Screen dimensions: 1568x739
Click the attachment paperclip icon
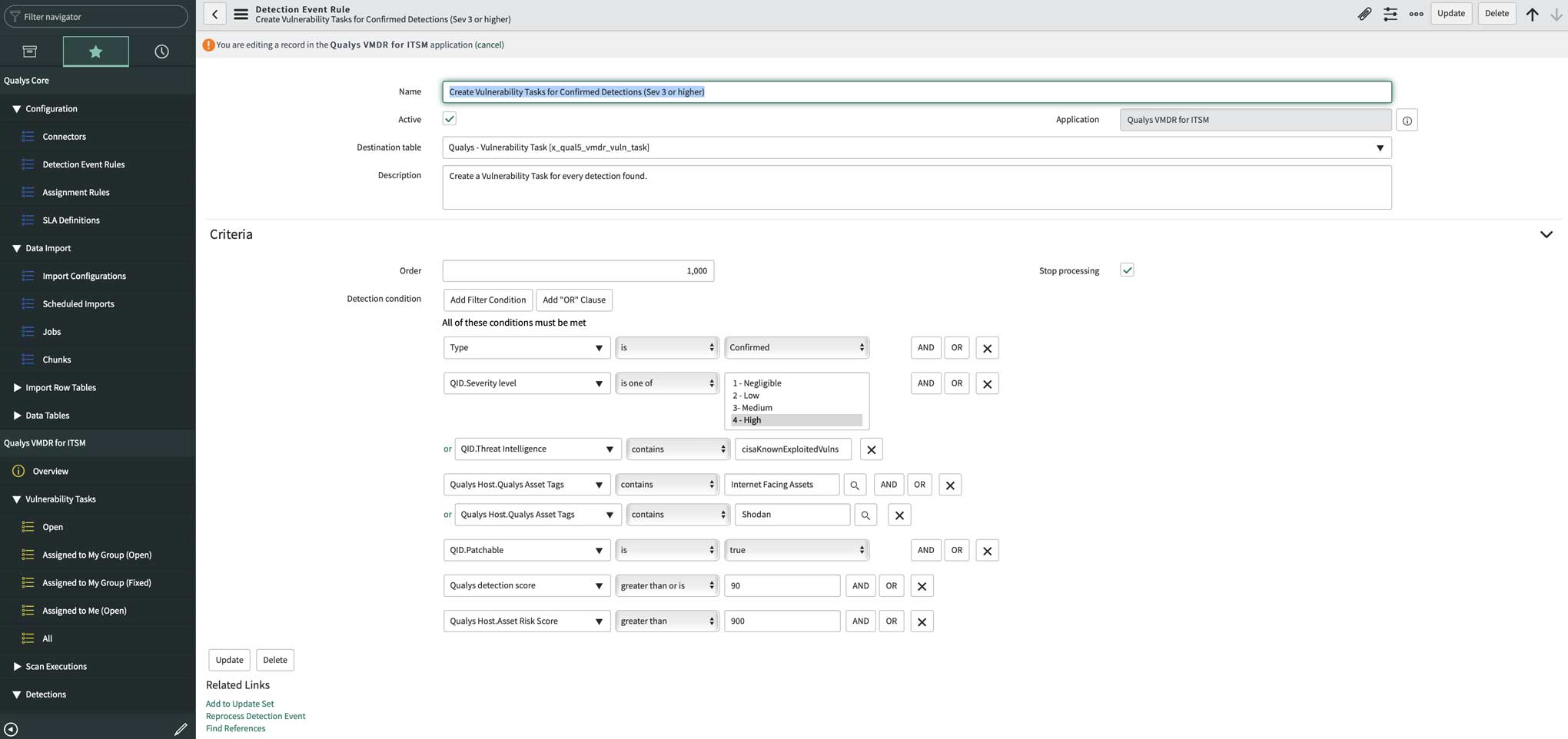(x=1364, y=14)
